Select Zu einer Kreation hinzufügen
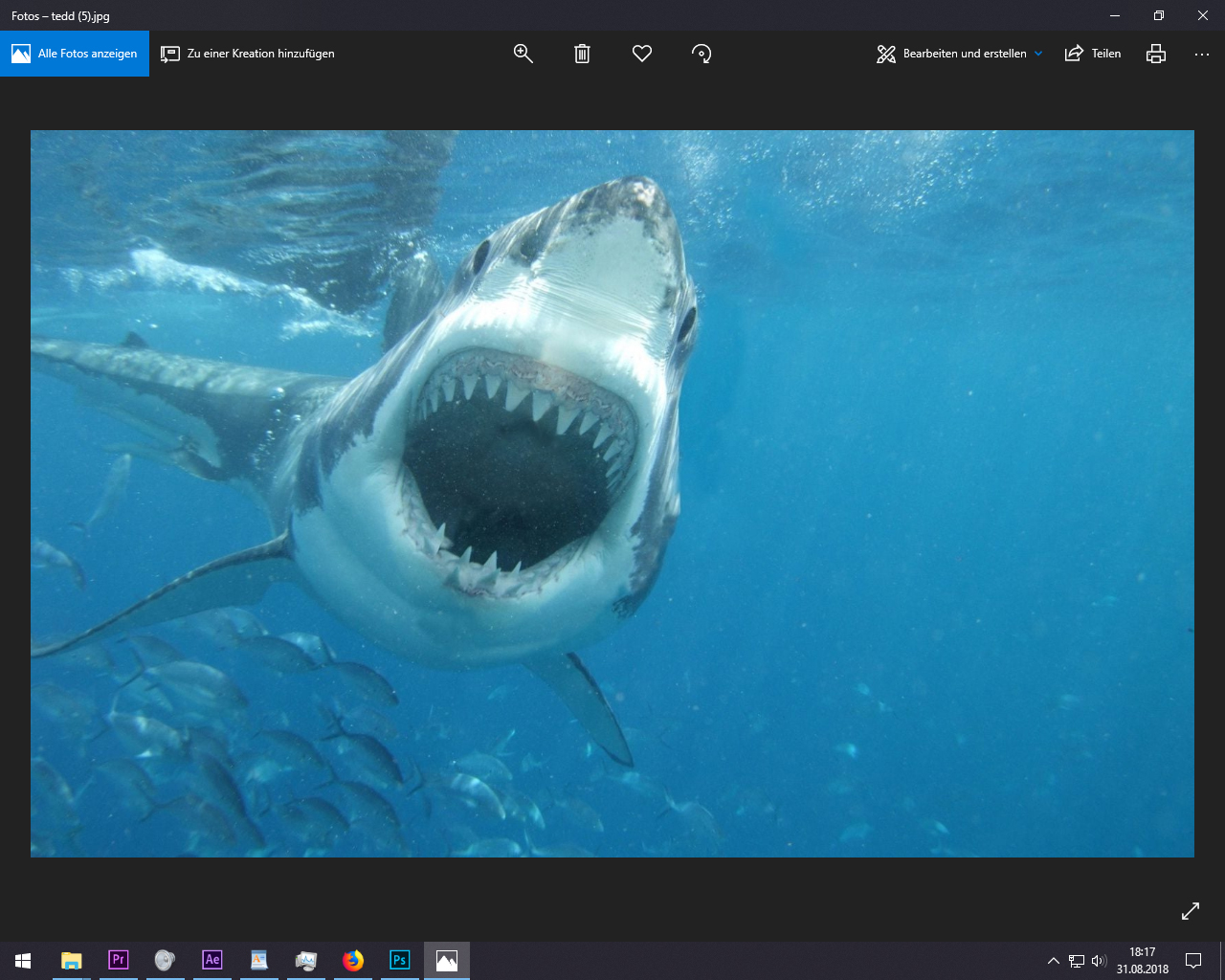1225x980 pixels. point(248,54)
